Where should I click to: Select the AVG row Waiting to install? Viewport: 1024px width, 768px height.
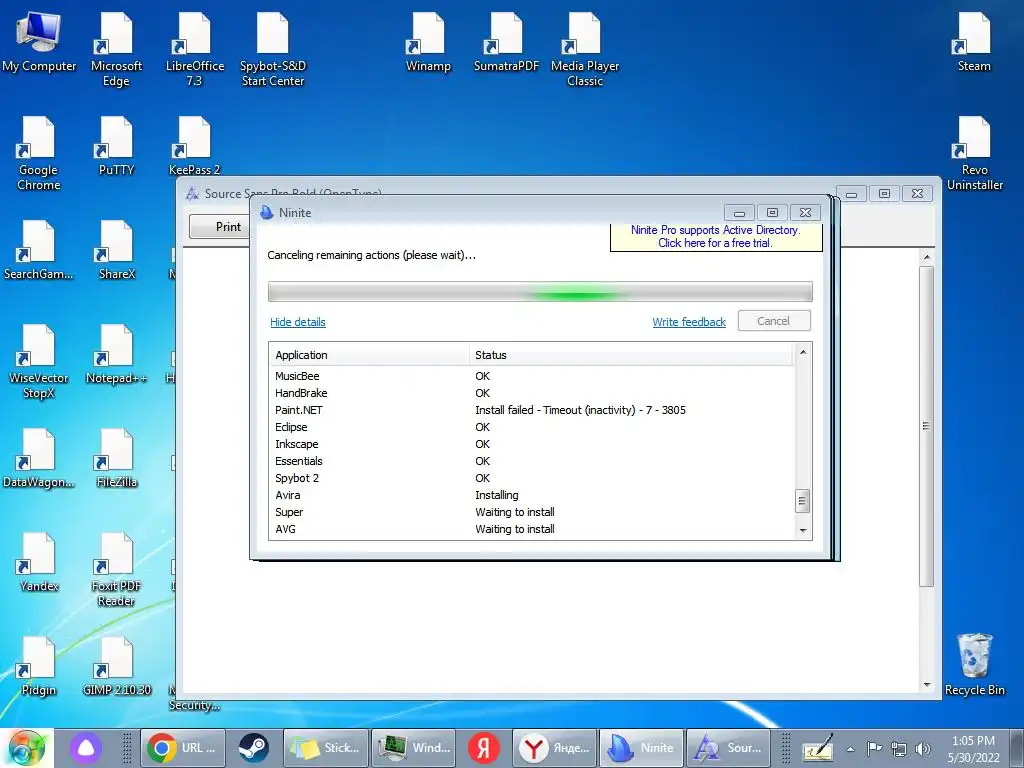point(532,529)
